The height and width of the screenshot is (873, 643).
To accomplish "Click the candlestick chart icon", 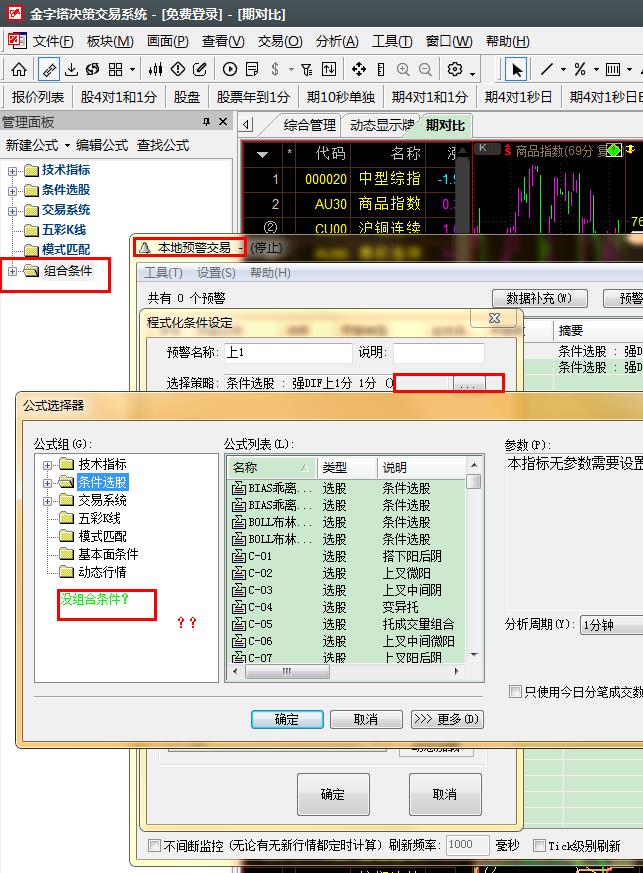I will (x=155, y=70).
